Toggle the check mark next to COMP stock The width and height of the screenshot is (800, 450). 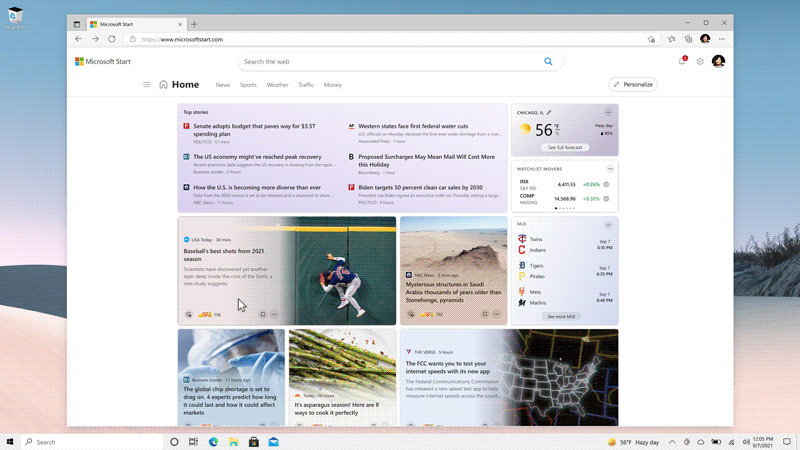click(x=607, y=198)
